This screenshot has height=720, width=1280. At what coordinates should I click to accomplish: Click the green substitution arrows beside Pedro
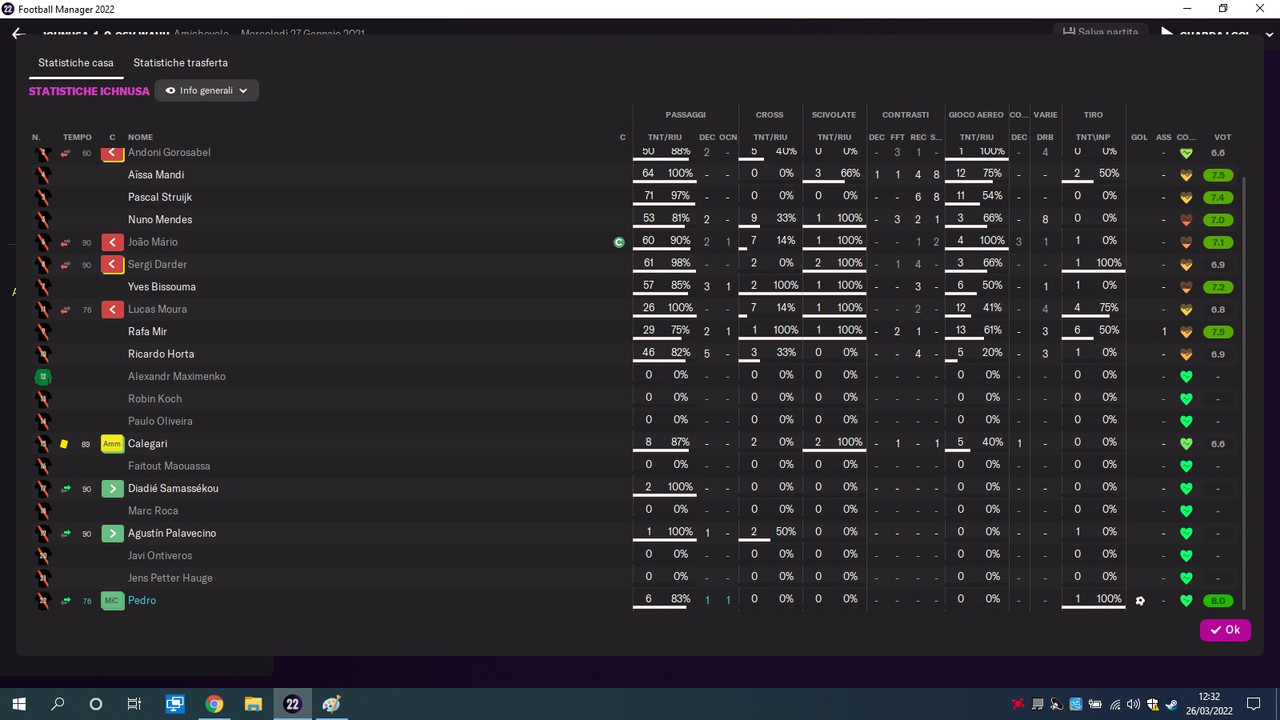coord(66,601)
